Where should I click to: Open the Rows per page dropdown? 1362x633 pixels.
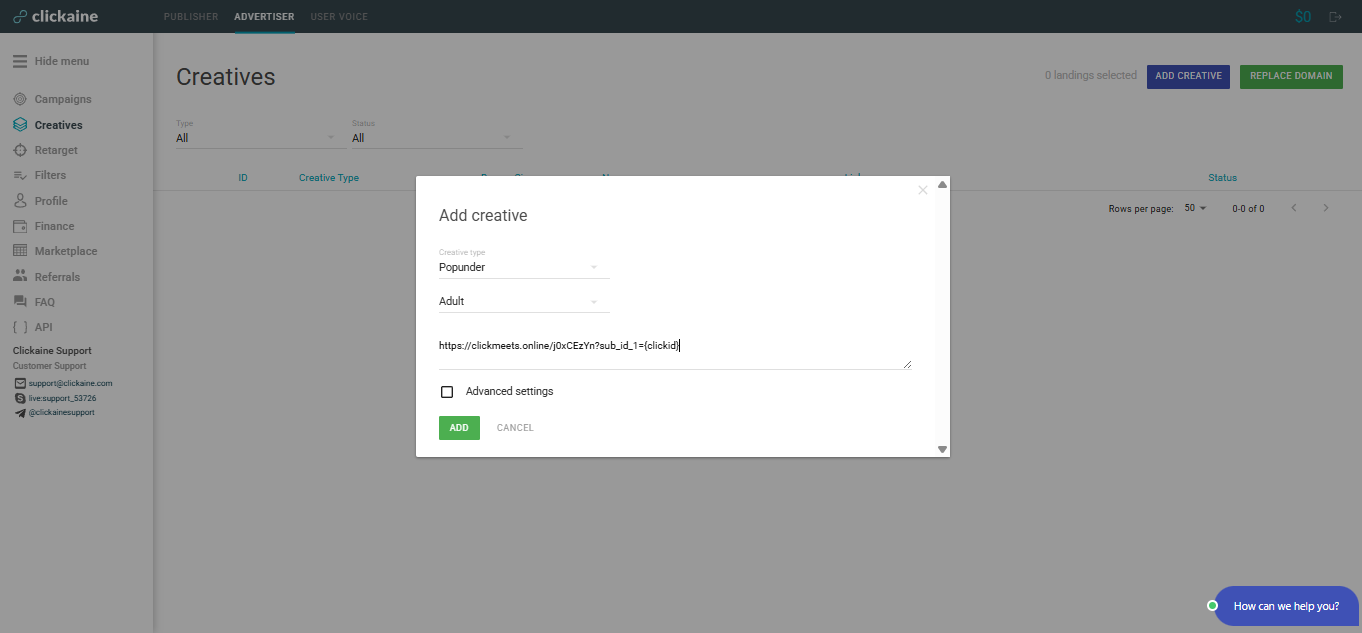coord(1195,208)
